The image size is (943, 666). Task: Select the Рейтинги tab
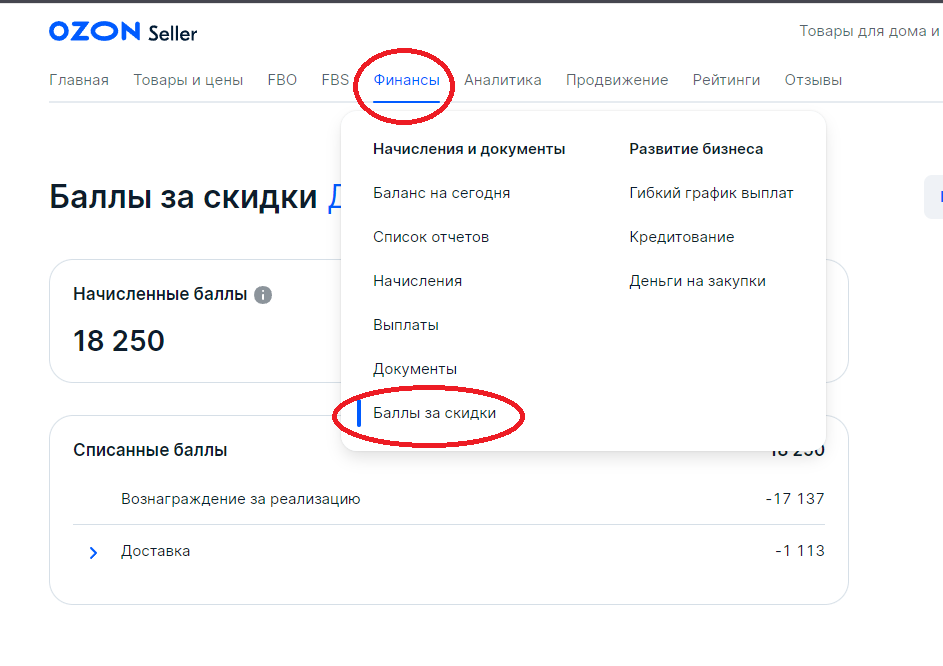(726, 80)
